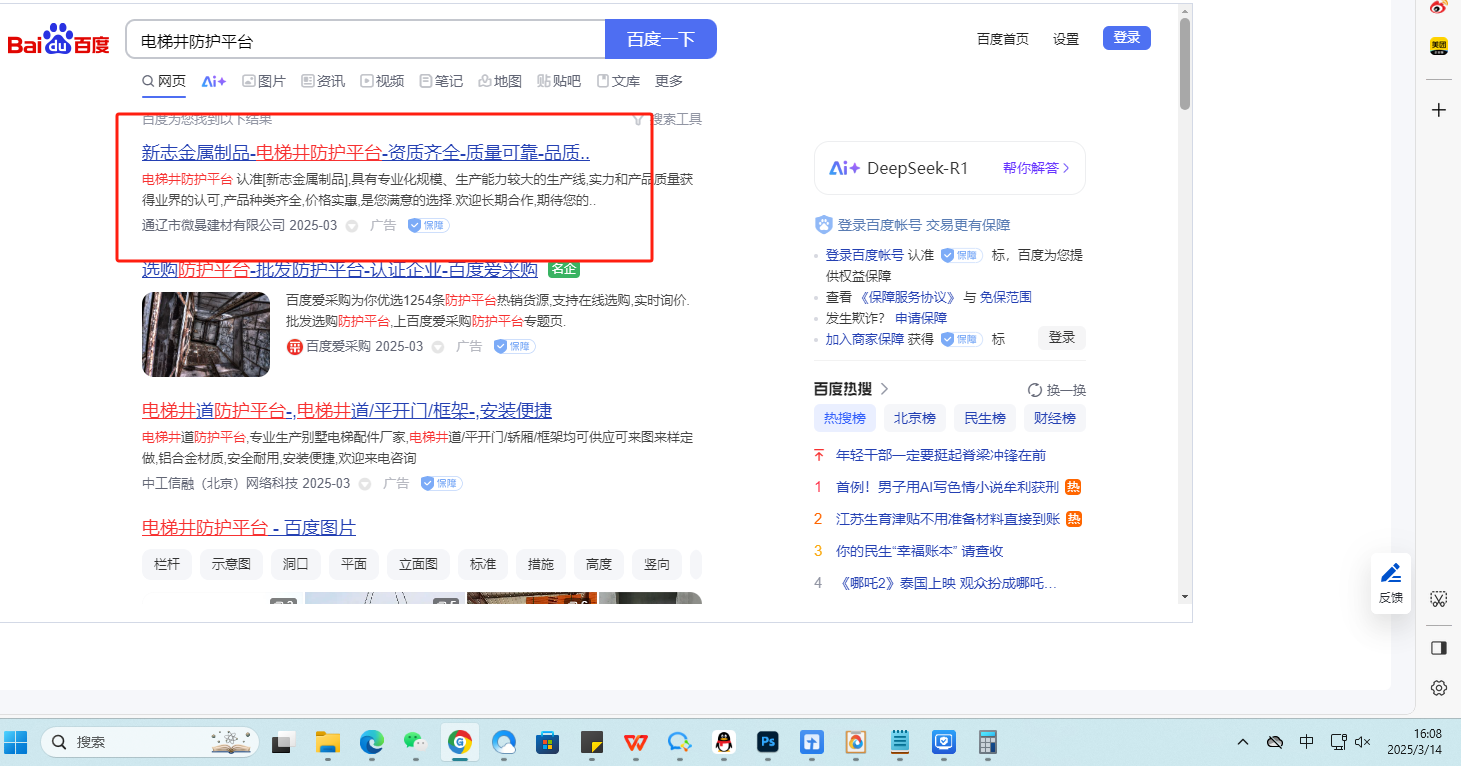
Task: Expand 百度热搜 with the chevron arrow
Action: [884, 389]
